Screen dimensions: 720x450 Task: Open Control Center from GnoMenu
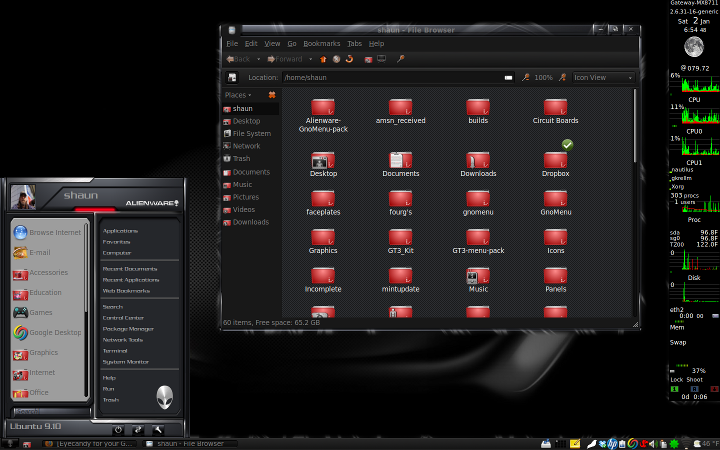[123, 318]
